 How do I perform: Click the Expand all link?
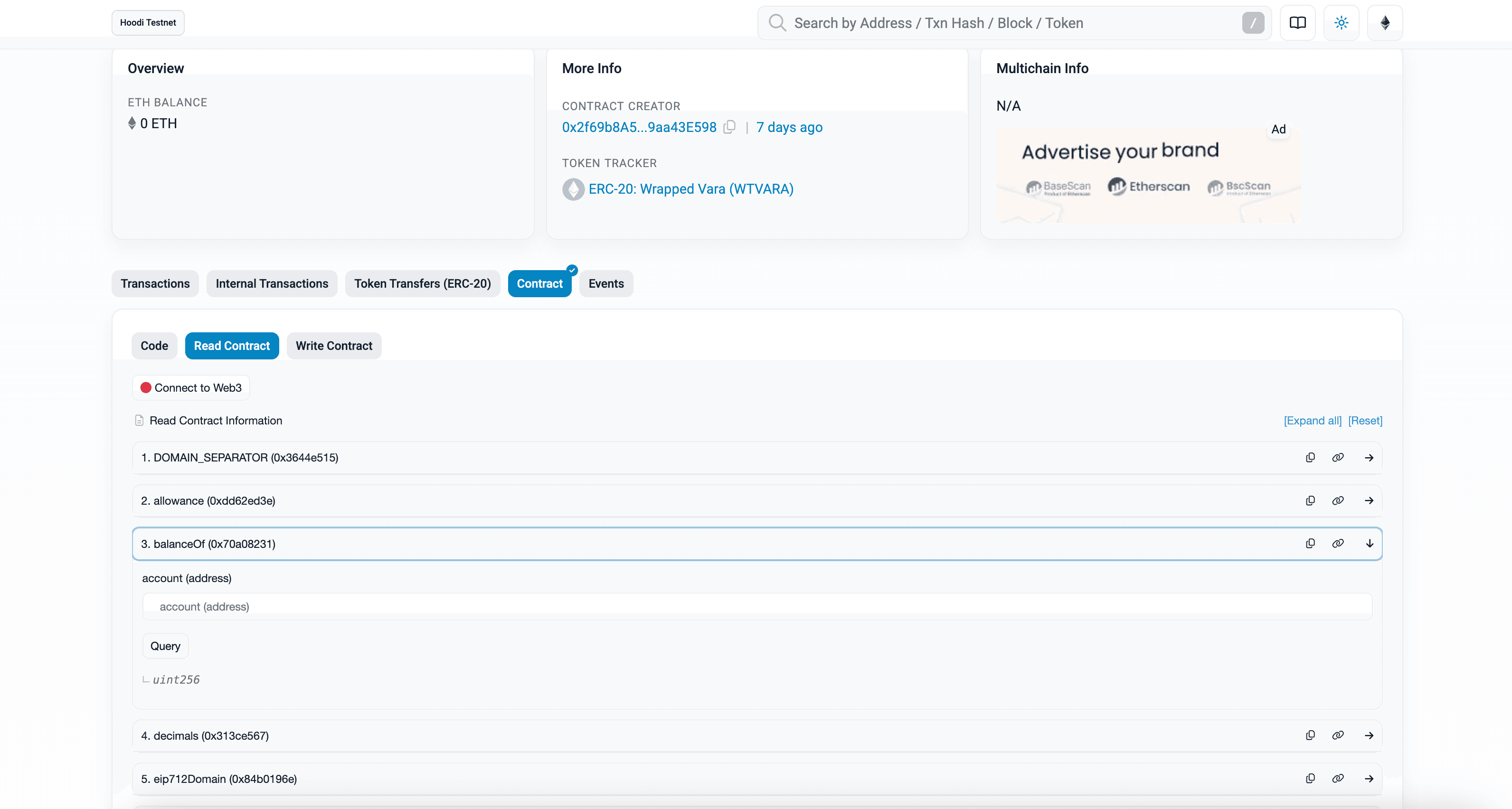pyautogui.click(x=1313, y=421)
